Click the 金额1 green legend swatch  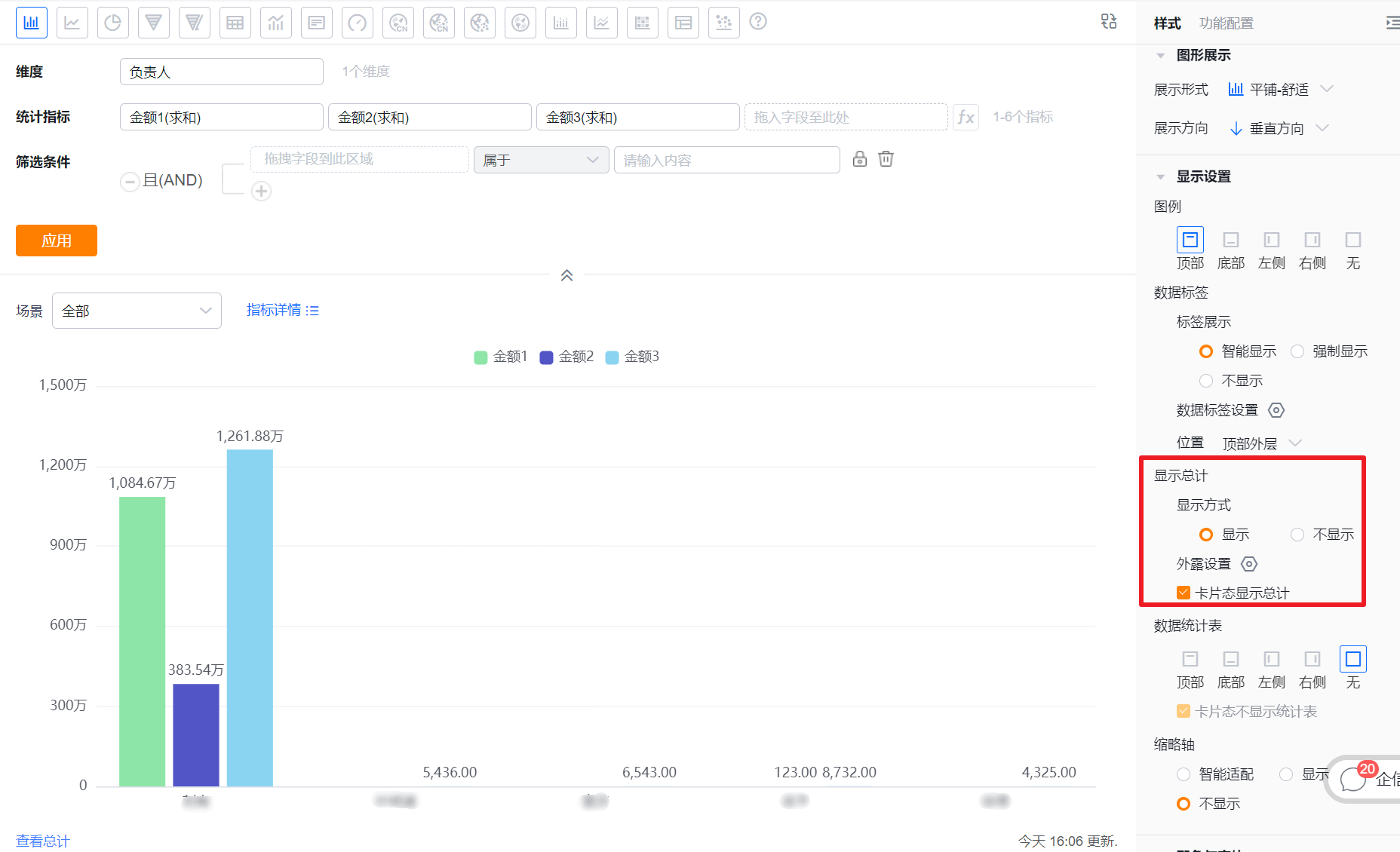coord(480,357)
